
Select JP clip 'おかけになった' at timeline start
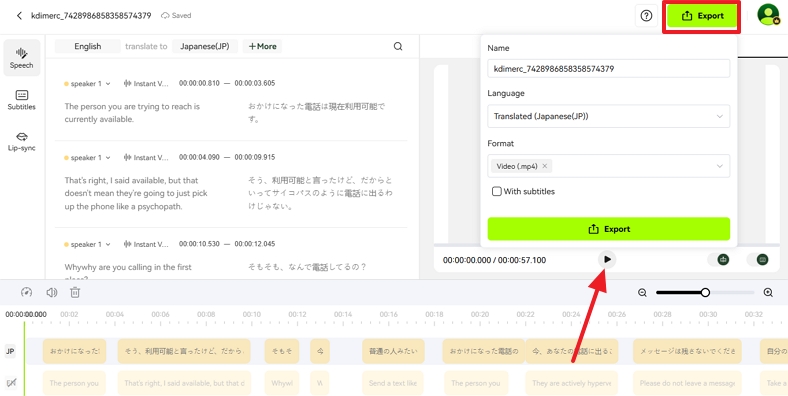(74, 351)
